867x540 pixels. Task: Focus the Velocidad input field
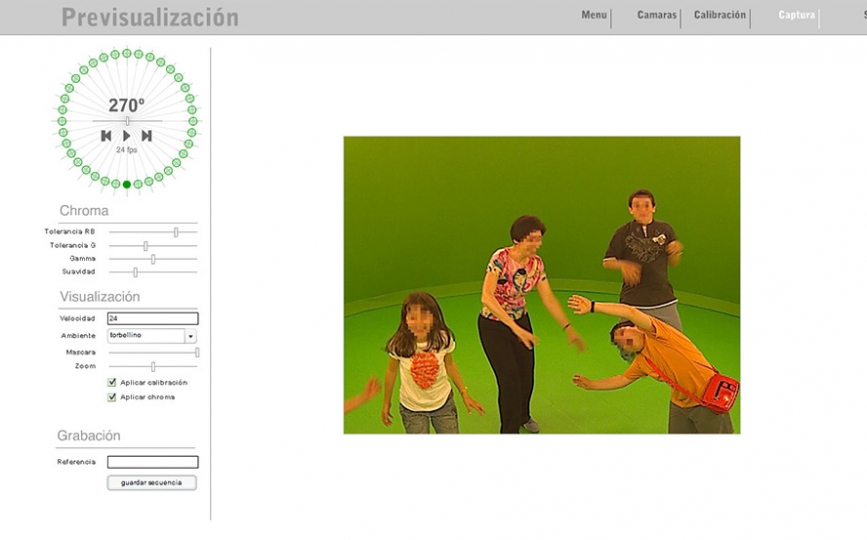coord(153,318)
